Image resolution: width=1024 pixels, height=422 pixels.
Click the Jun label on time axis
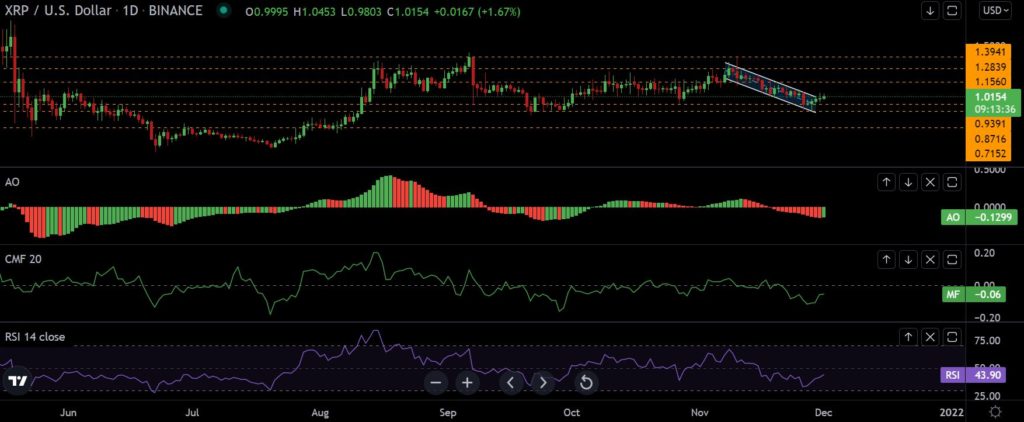(x=69, y=412)
